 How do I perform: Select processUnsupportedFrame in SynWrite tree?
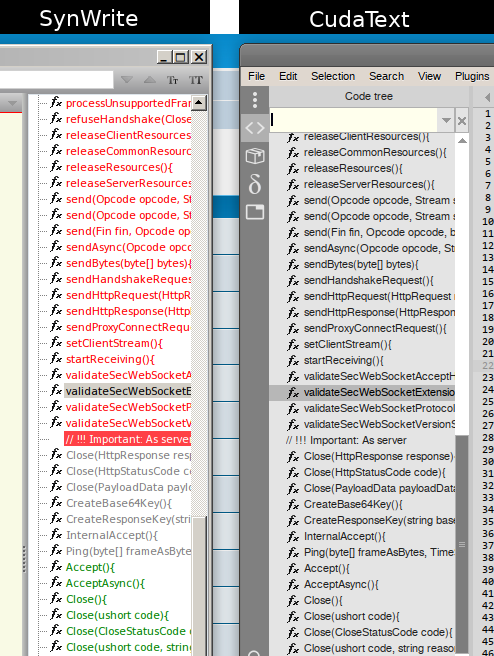[128, 103]
